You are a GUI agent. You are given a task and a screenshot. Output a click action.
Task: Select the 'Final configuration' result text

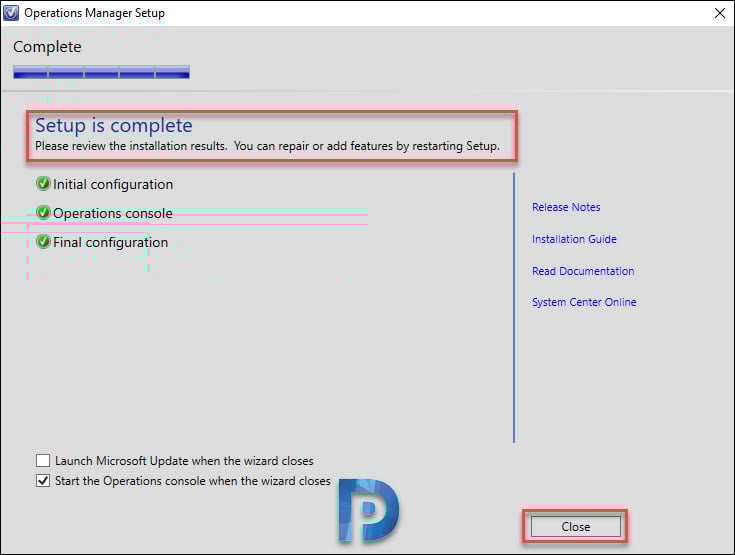[111, 242]
